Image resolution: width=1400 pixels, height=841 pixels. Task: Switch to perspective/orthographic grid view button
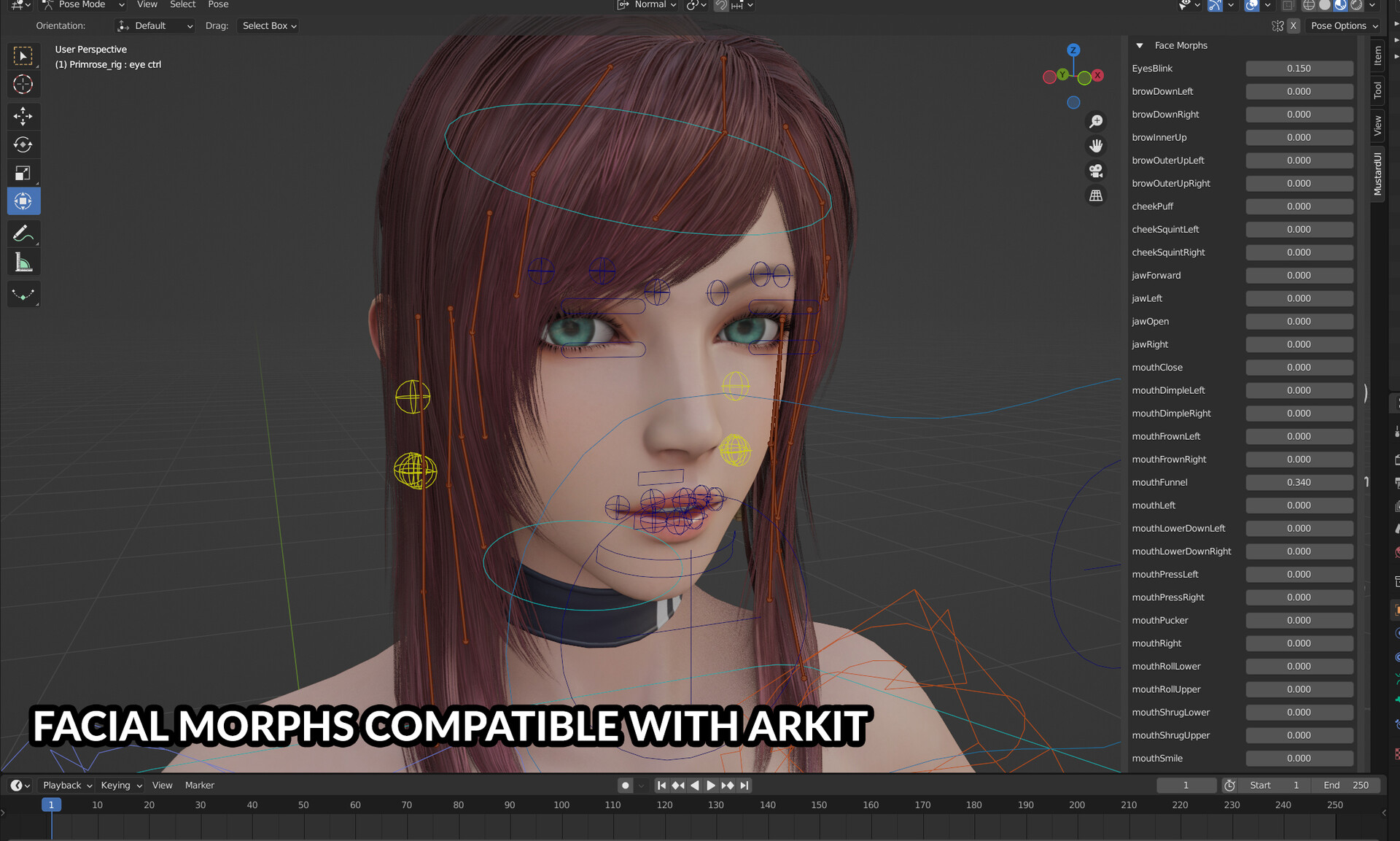1095,195
